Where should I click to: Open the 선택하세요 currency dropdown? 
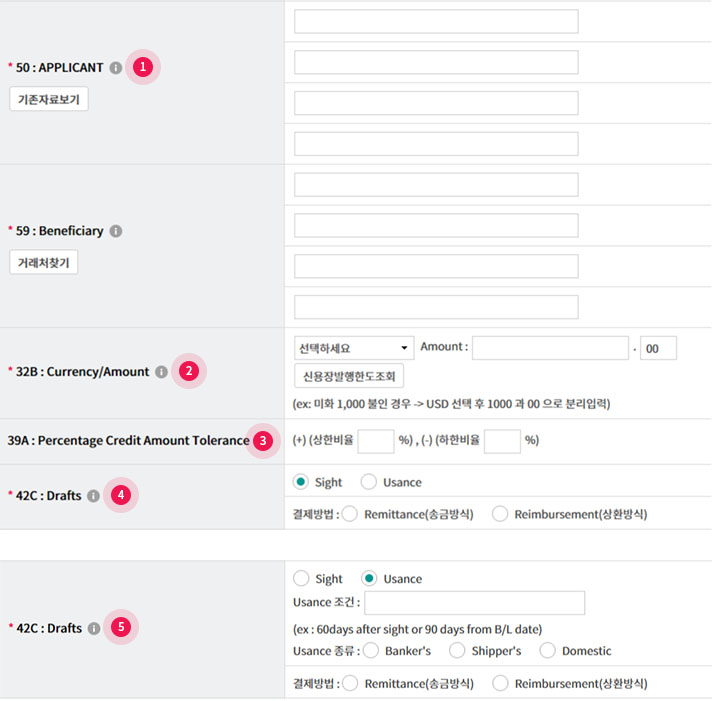tap(354, 348)
